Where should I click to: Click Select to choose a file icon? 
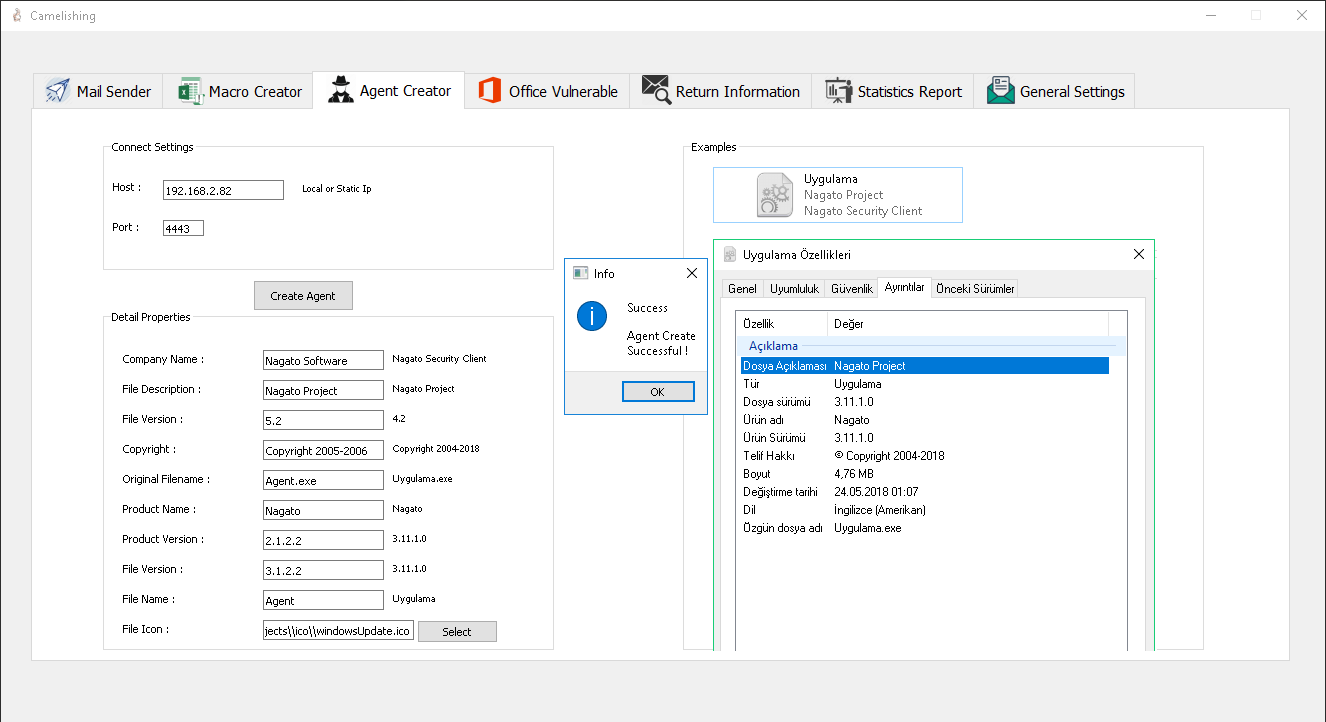[x=457, y=632]
